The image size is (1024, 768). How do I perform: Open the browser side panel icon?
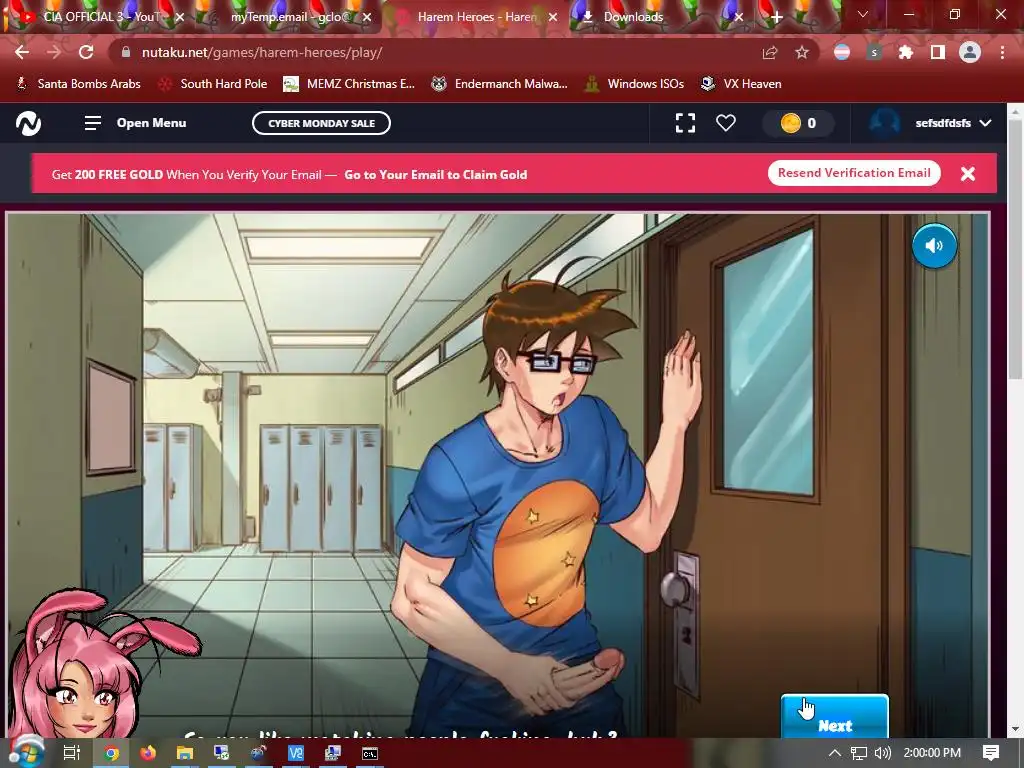coord(938,52)
